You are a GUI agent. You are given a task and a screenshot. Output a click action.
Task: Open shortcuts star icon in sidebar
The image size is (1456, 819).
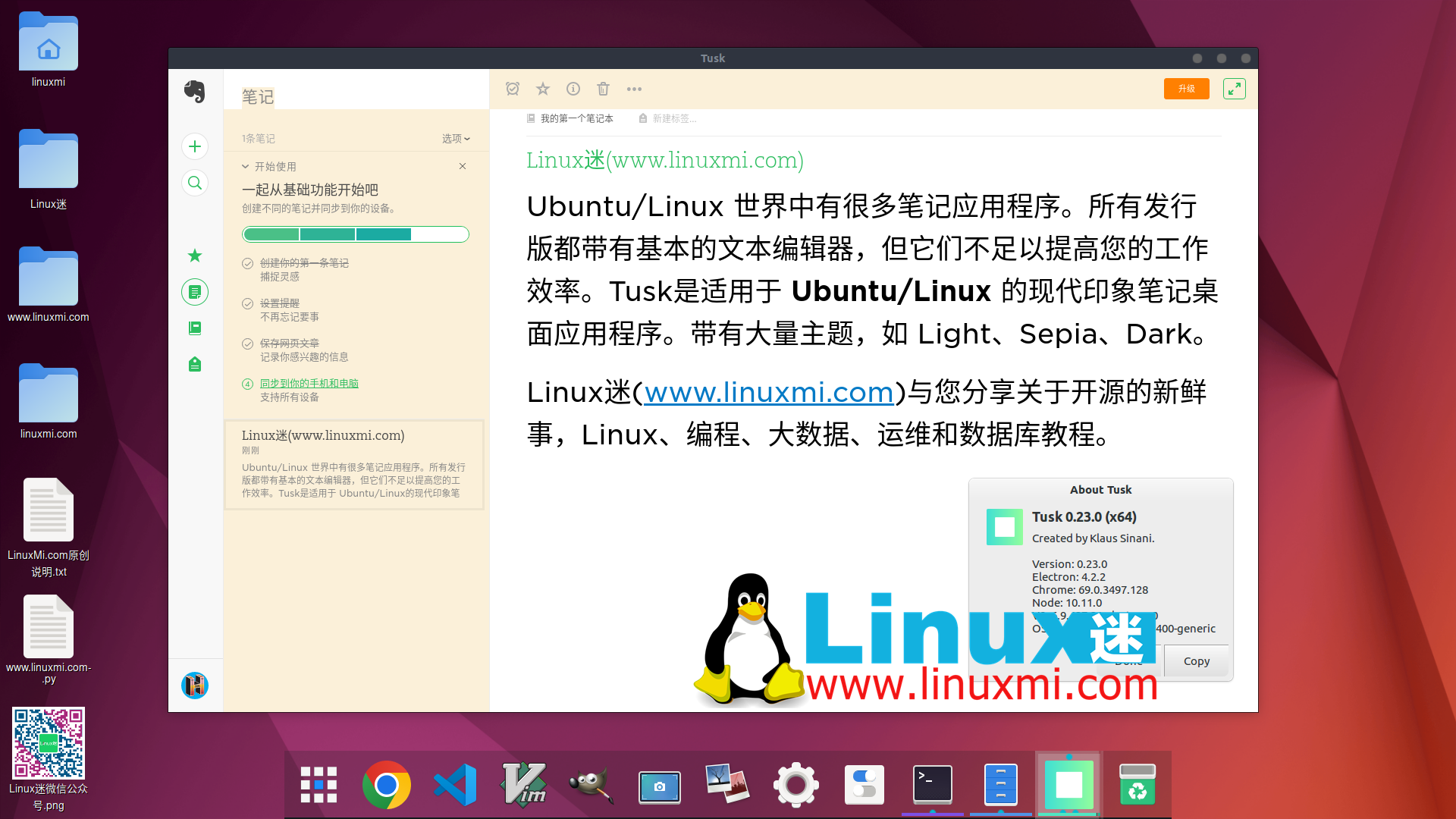[x=195, y=256]
